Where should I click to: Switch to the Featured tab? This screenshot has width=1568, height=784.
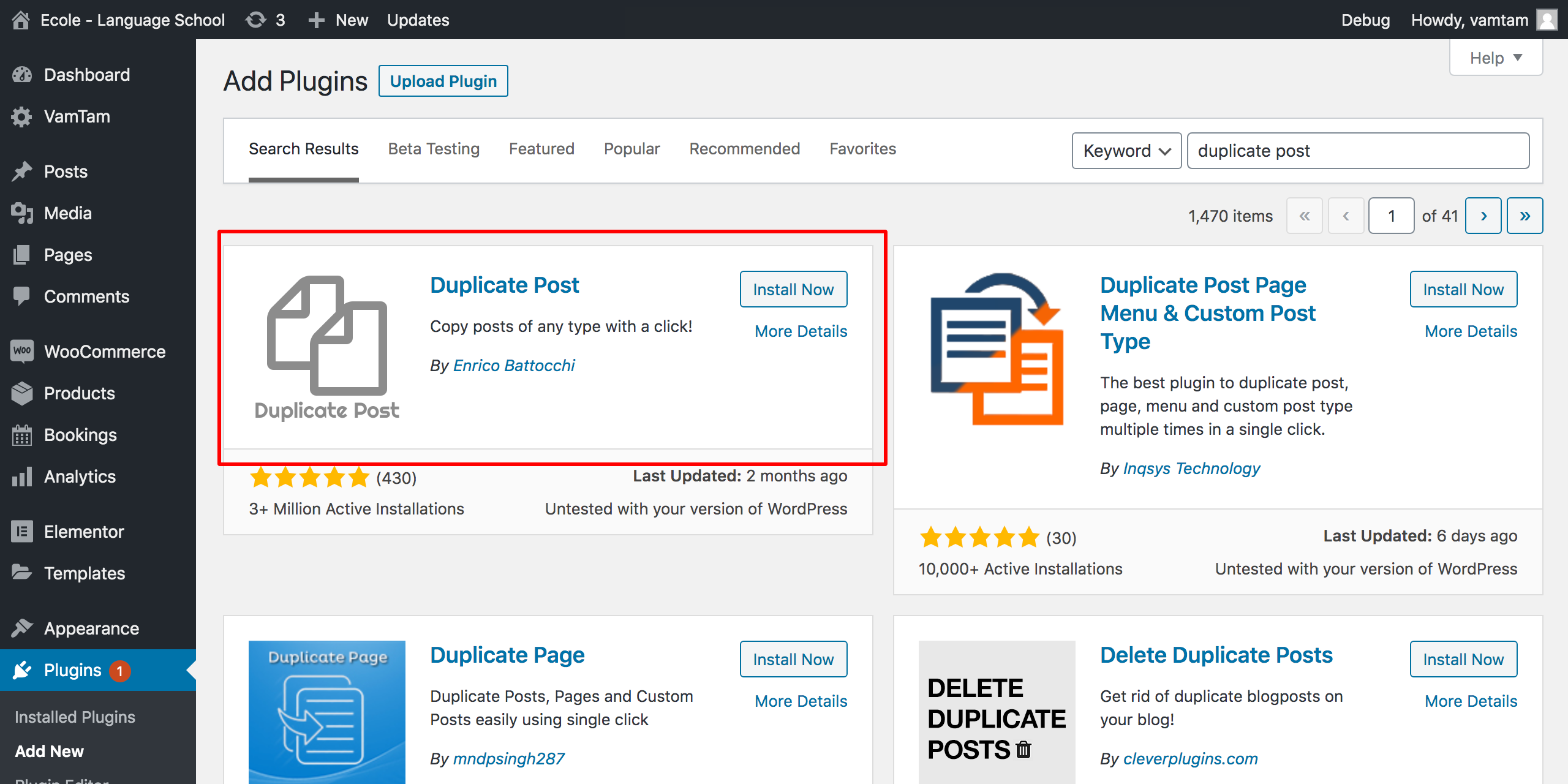(541, 149)
